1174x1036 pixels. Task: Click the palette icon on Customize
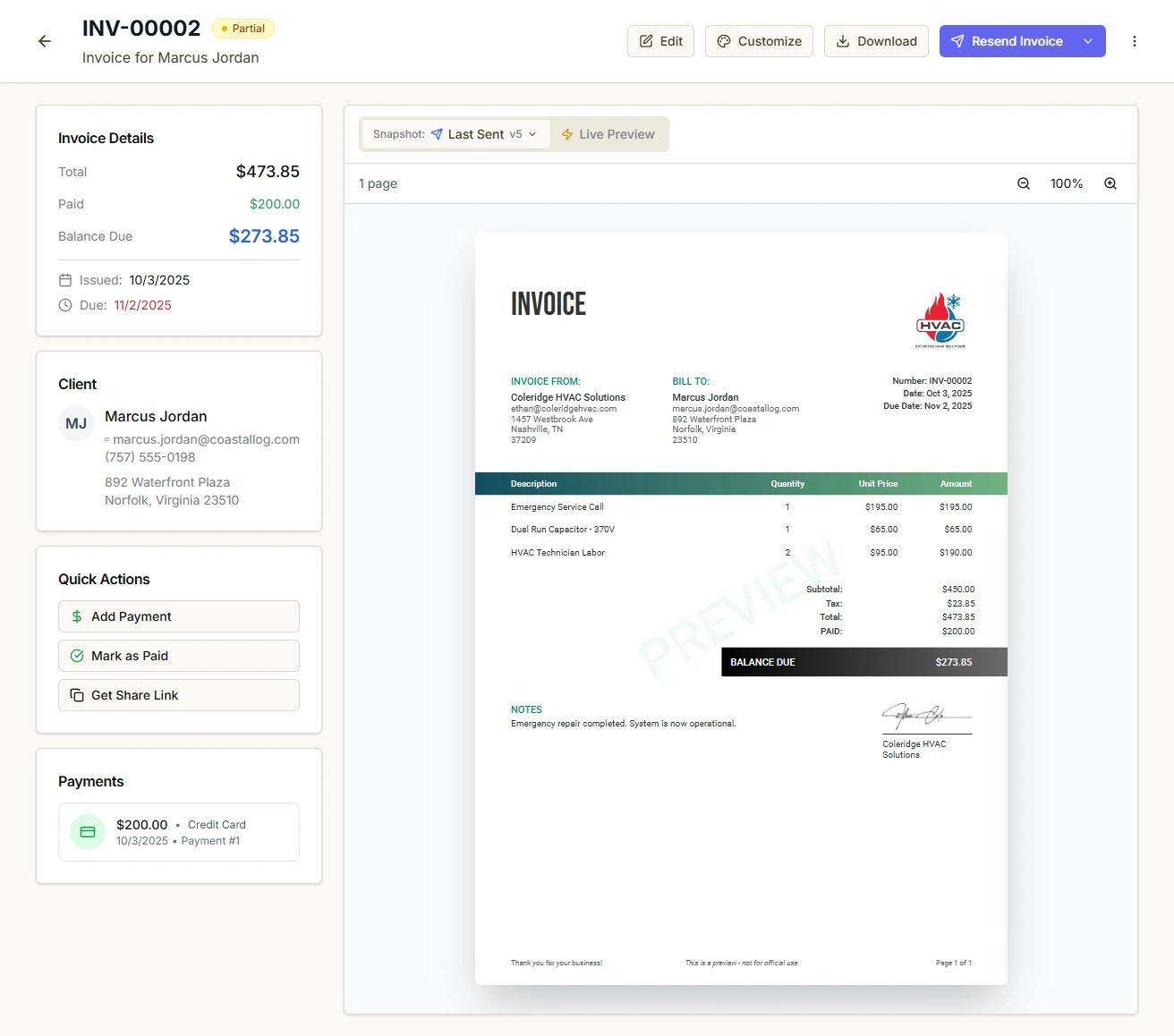tap(723, 41)
